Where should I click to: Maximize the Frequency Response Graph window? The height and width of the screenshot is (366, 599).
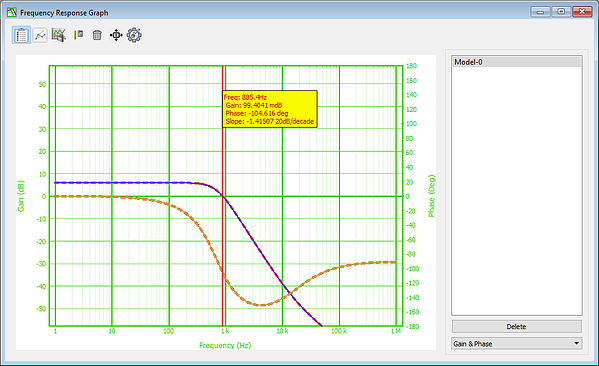coord(561,12)
